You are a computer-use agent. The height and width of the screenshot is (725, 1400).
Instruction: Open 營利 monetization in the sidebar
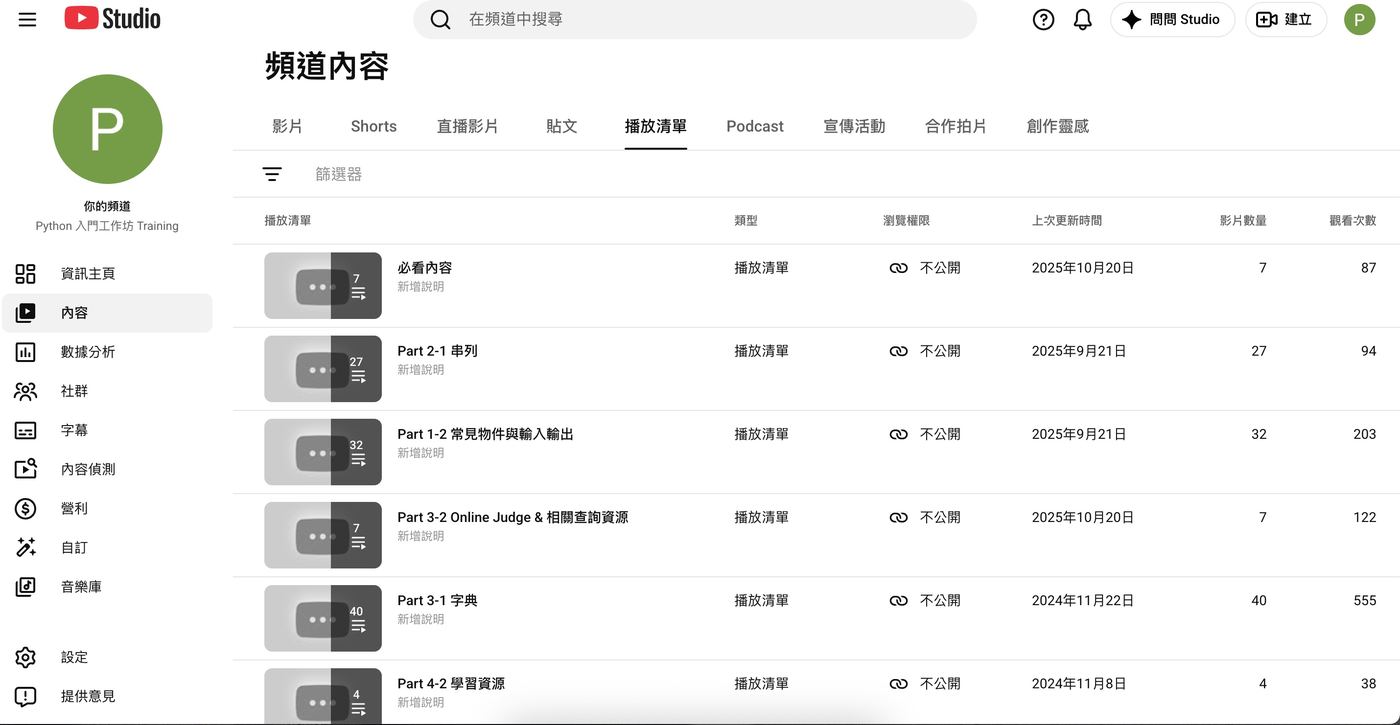[x=107, y=508]
